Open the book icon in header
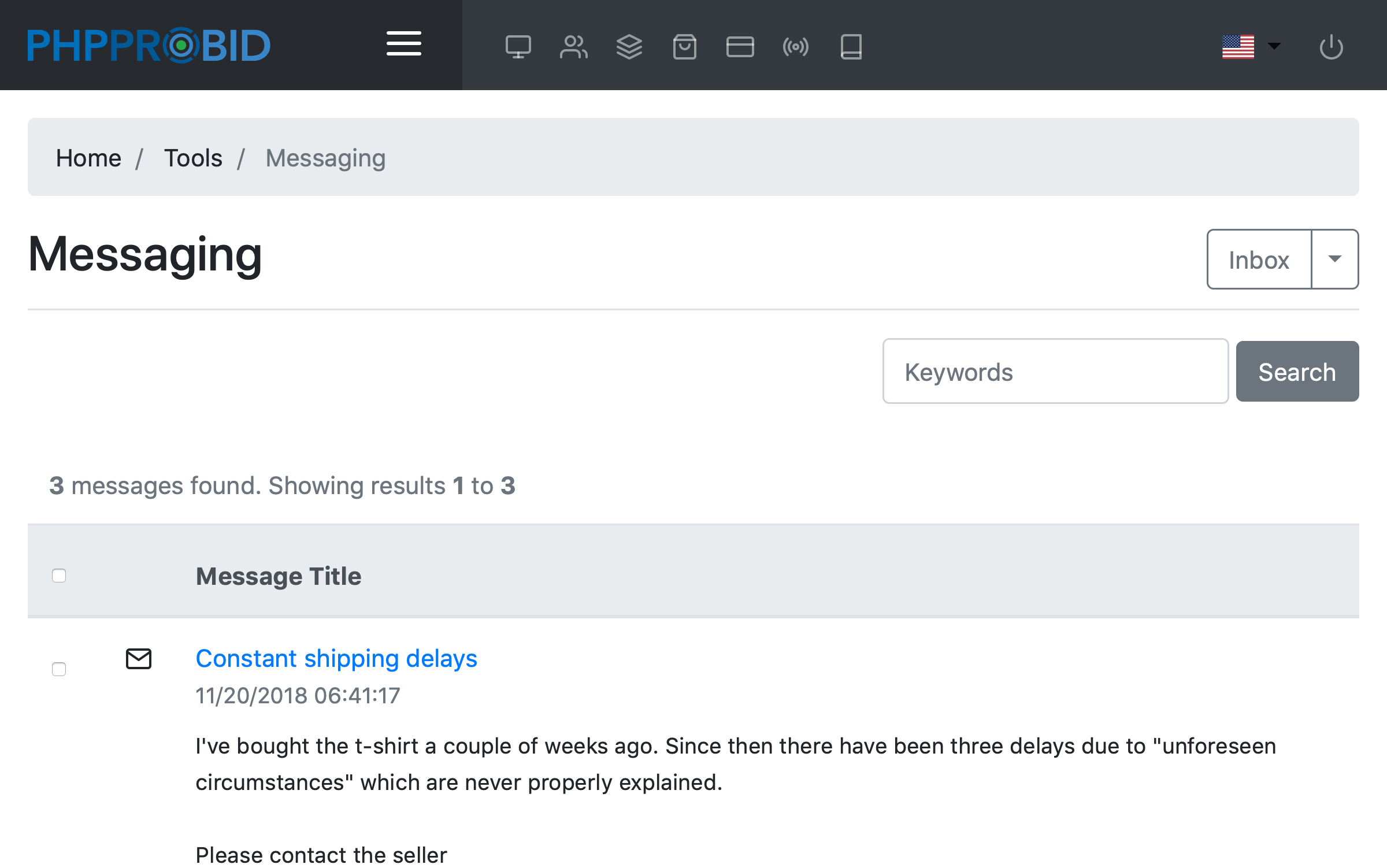 click(x=851, y=46)
